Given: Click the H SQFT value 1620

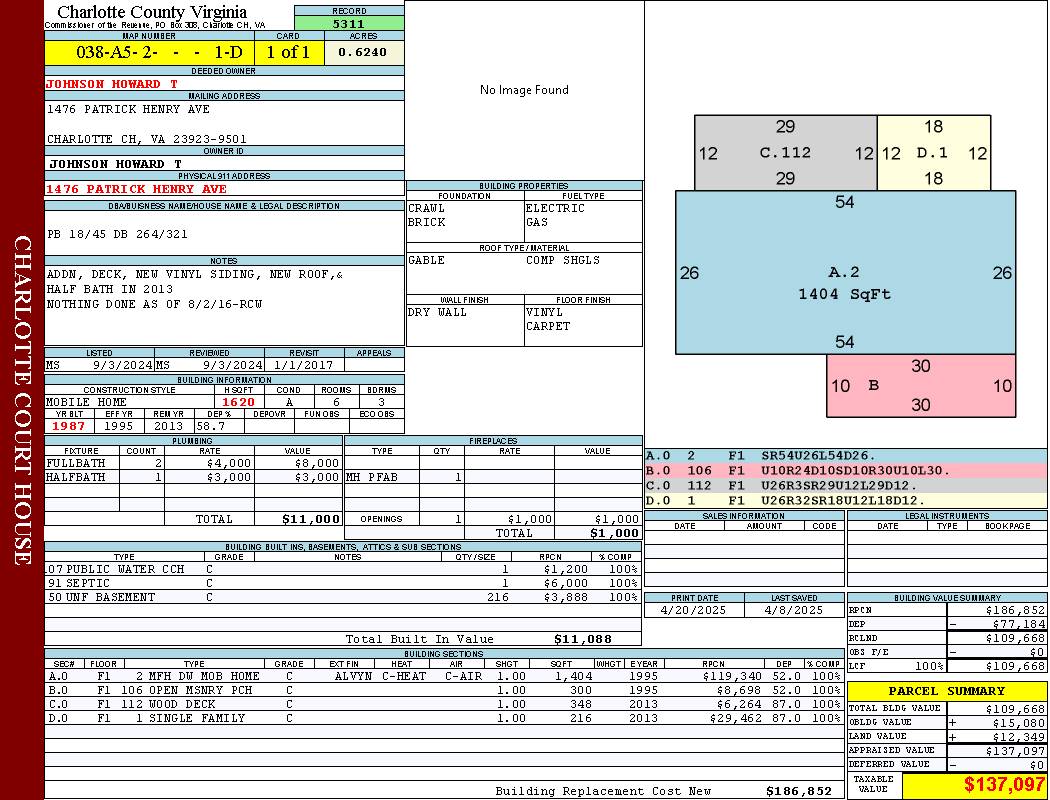Looking at the screenshot, I should coord(238,402).
